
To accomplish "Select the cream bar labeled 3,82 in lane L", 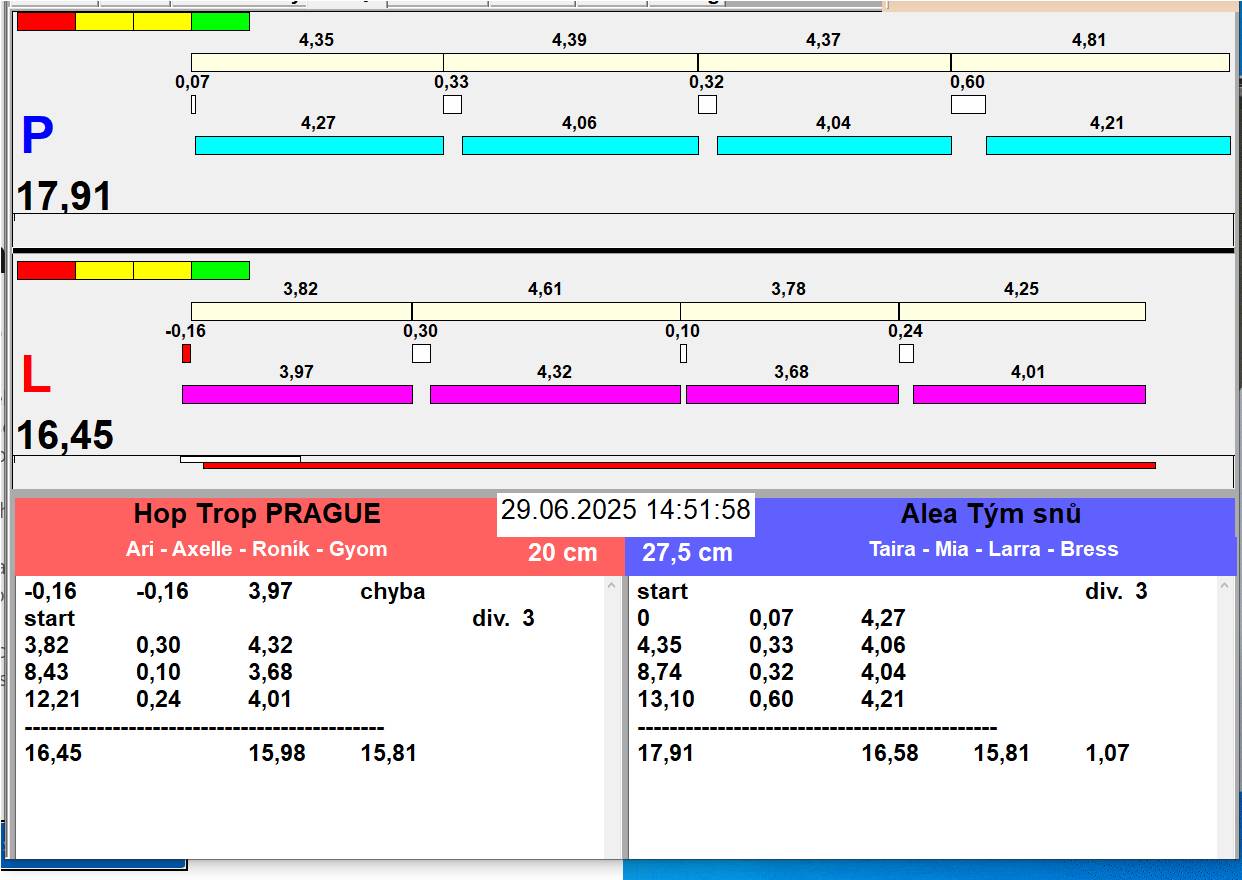I will pyautogui.click(x=301, y=311).
